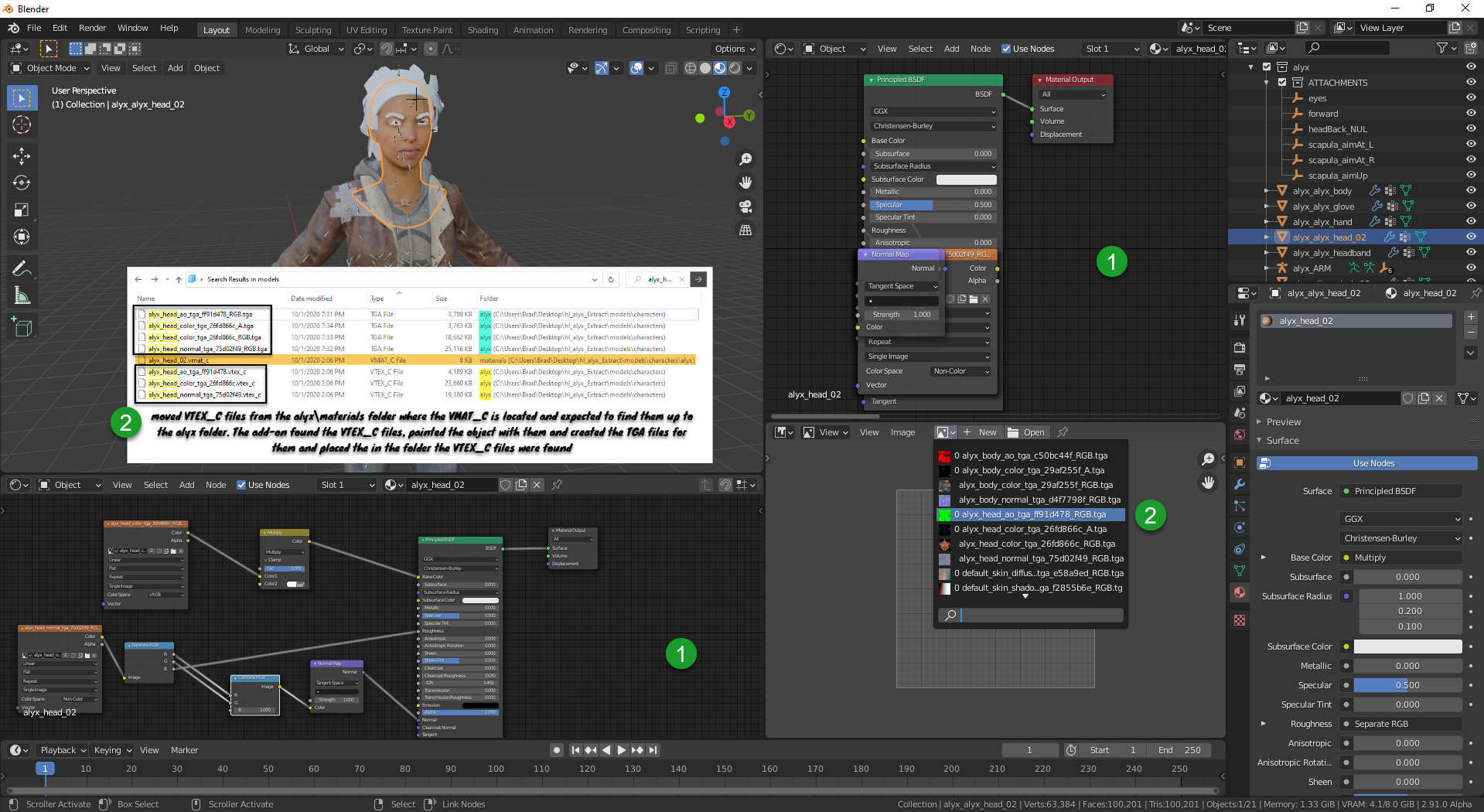This screenshot has height=812, width=1484.
Task: Select the Cursor tool in the viewport toolbar
Action: pos(22,125)
